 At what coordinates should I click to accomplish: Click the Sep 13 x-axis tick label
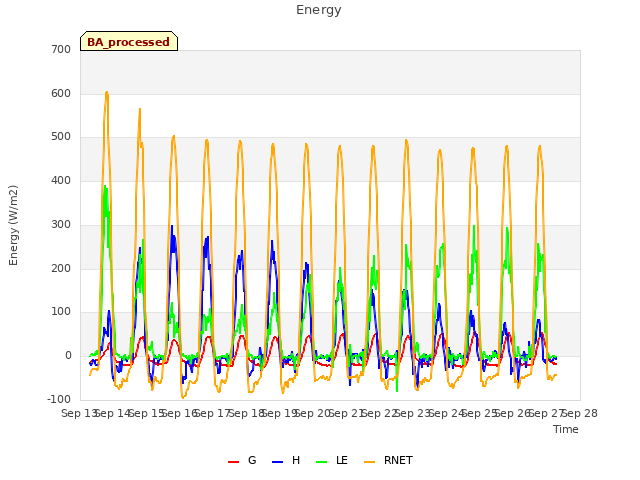(x=79, y=413)
